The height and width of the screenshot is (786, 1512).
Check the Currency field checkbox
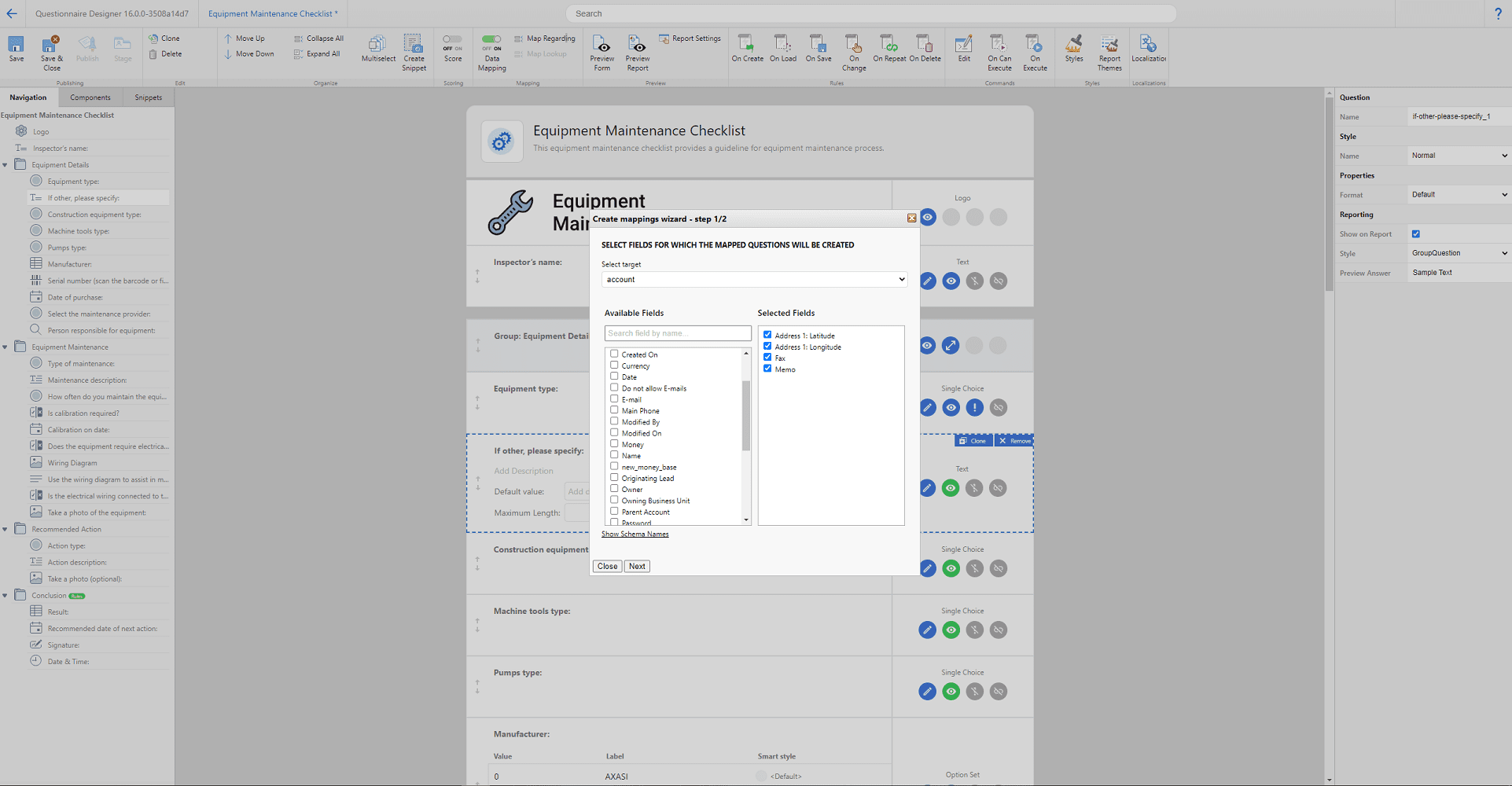point(614,365)
